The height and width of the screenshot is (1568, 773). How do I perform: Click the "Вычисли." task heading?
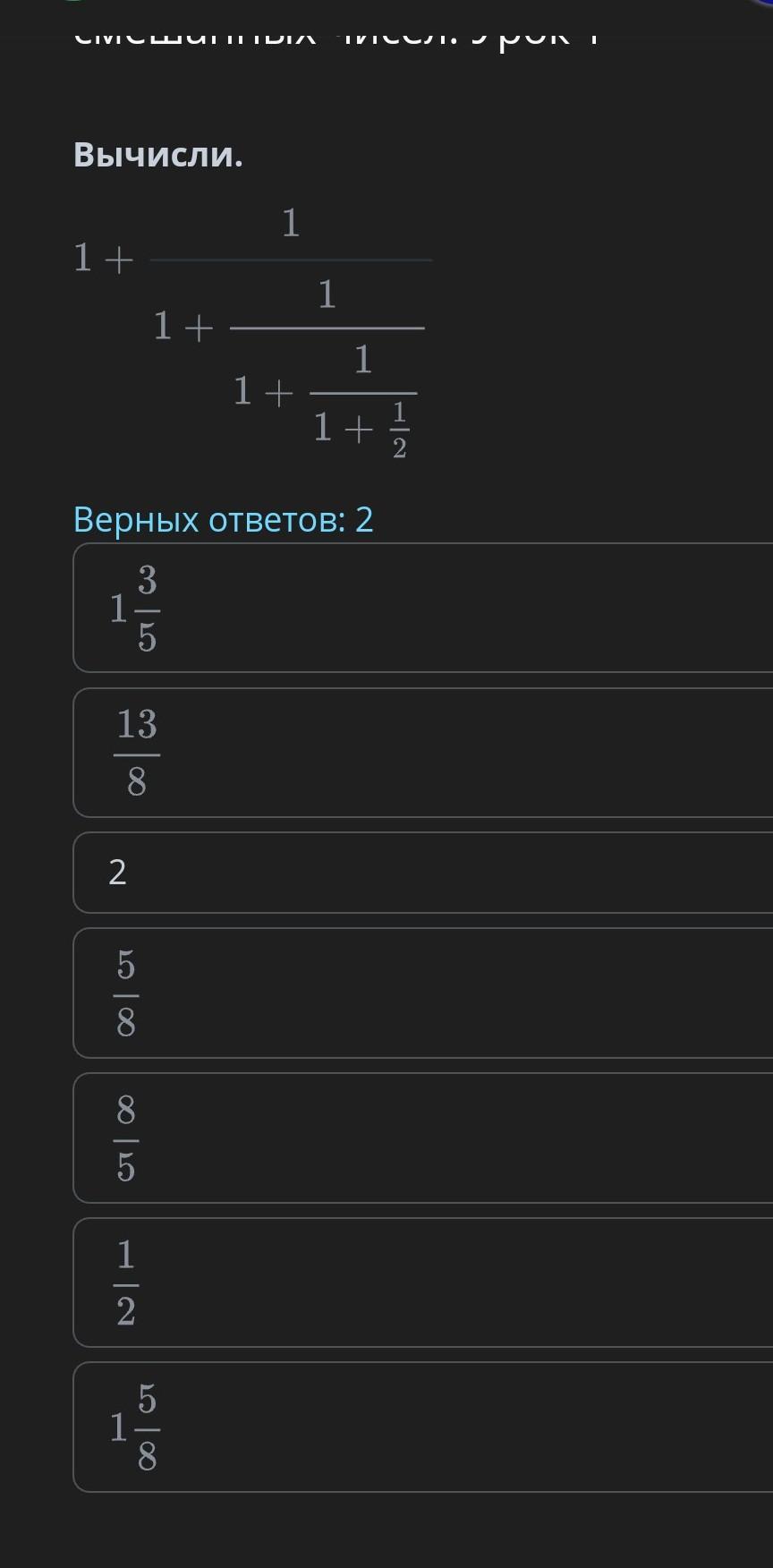pos(158,155)
